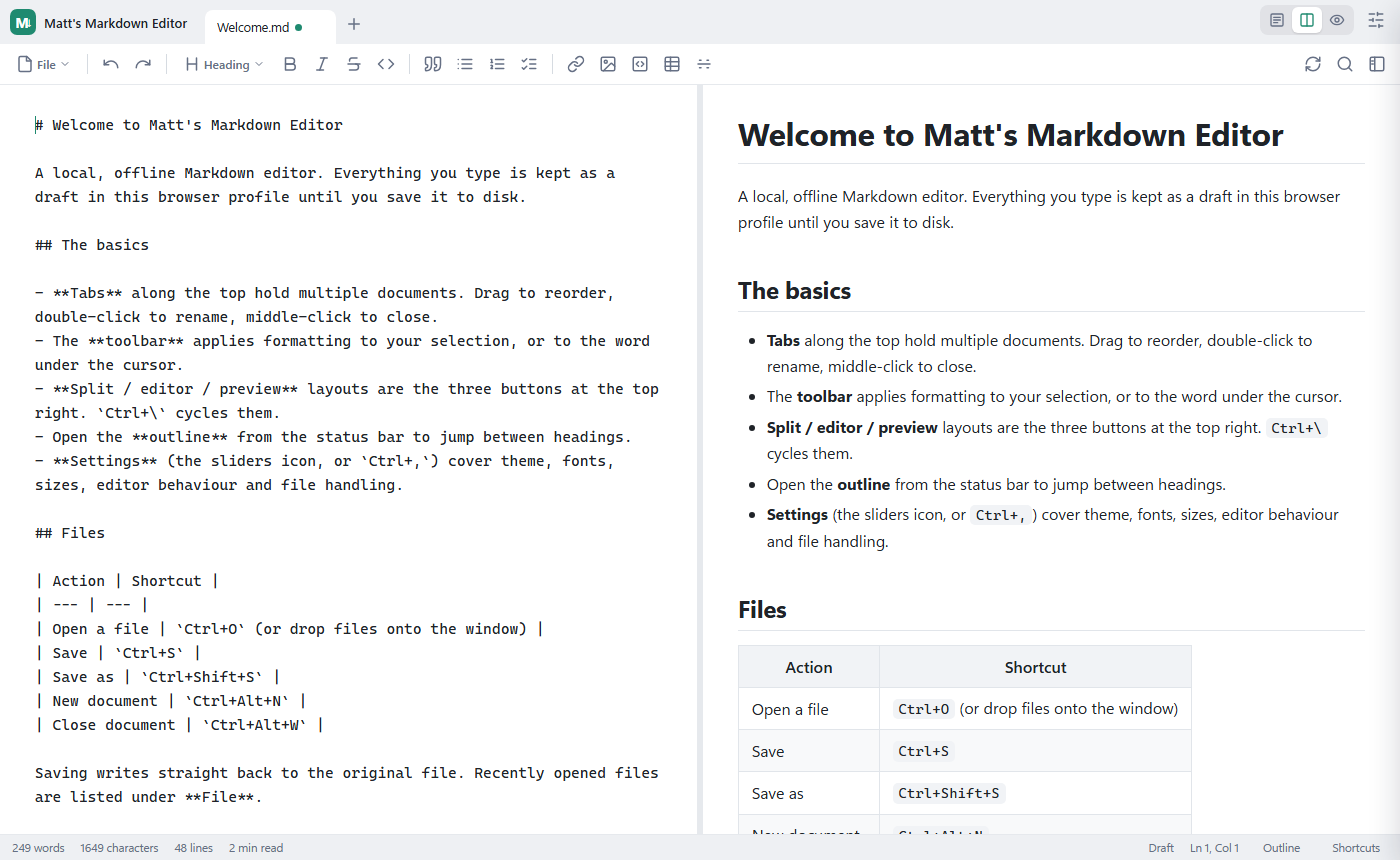The image size is (1400, 860).
Task: Switch to split layout
Action: point(1307,20)
